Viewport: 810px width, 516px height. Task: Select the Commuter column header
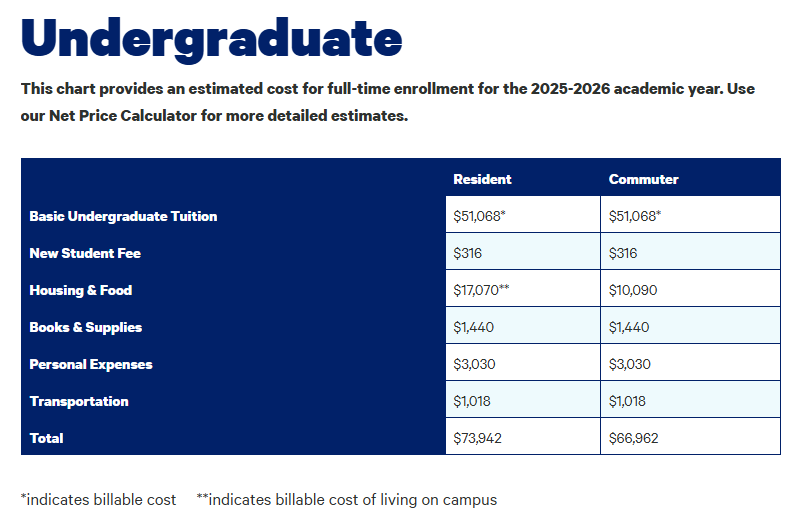[x=643, y=179]
